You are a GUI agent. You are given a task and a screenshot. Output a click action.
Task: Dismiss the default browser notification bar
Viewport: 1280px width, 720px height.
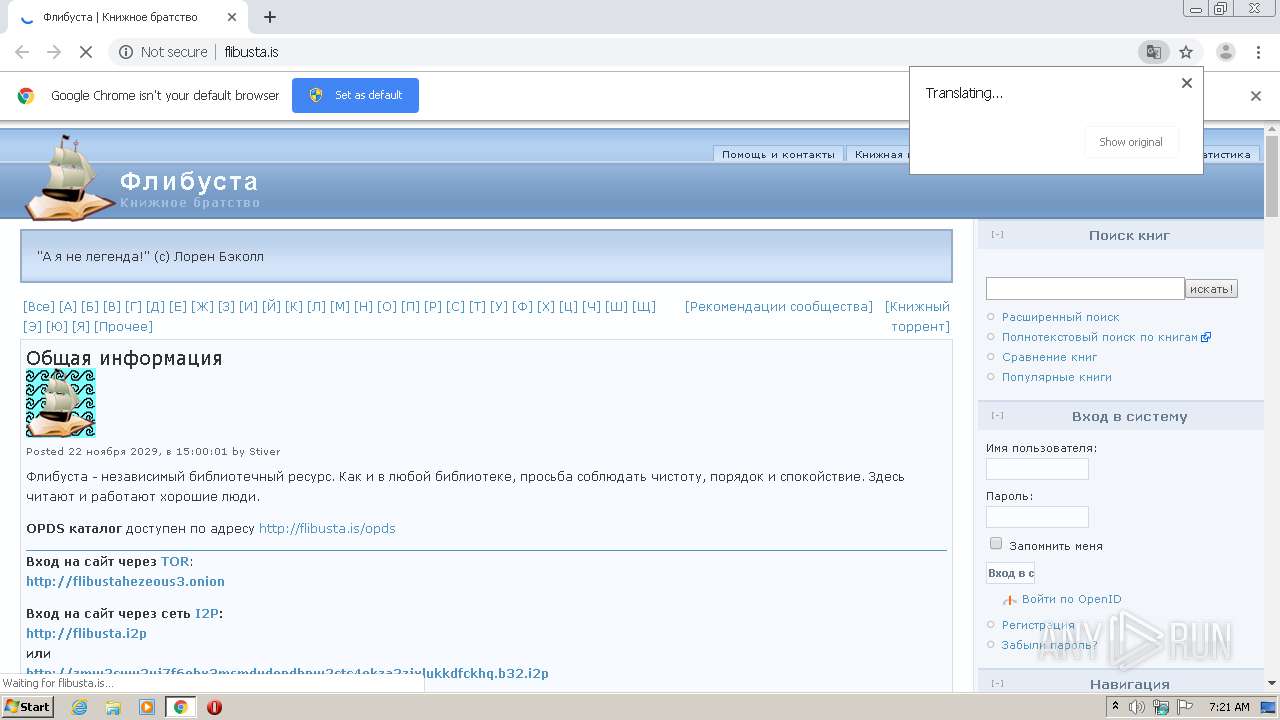[1256, 96]
